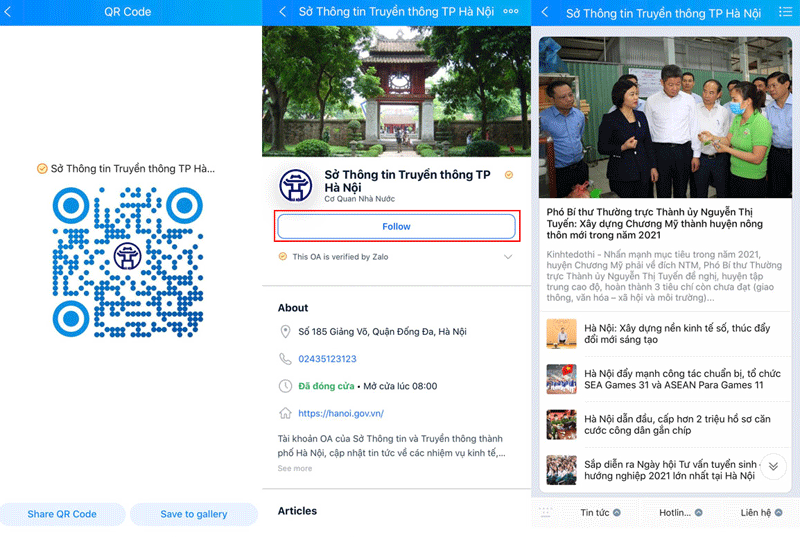Open the three-dot menu on profile page
Viewport: 800px width, 537px height.
click(x=511, y=11)
